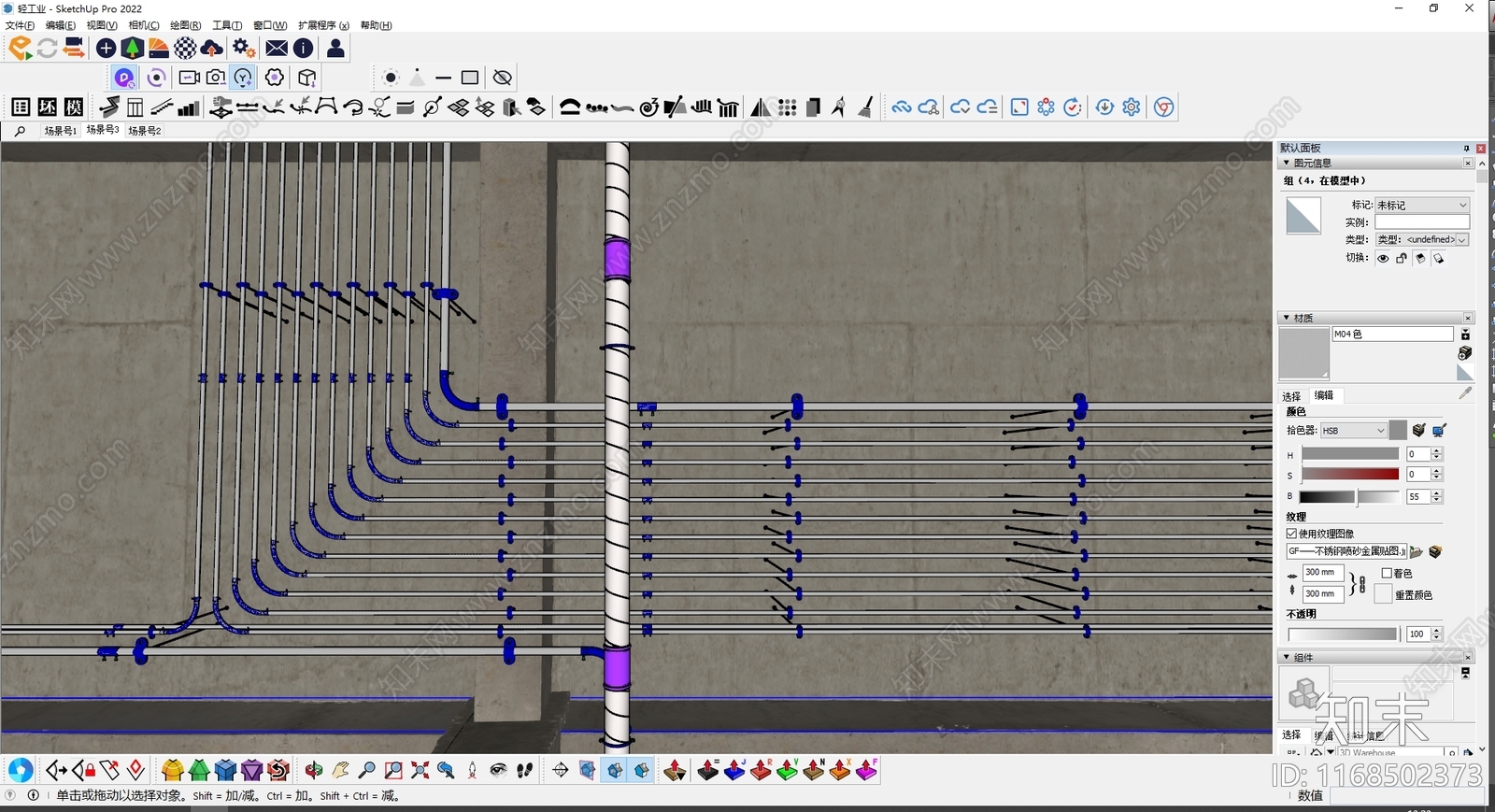This screenshot has width=1495, height=812.
Task: Click the 不透明 opacity slider
Action: [x=1343, y=634]
